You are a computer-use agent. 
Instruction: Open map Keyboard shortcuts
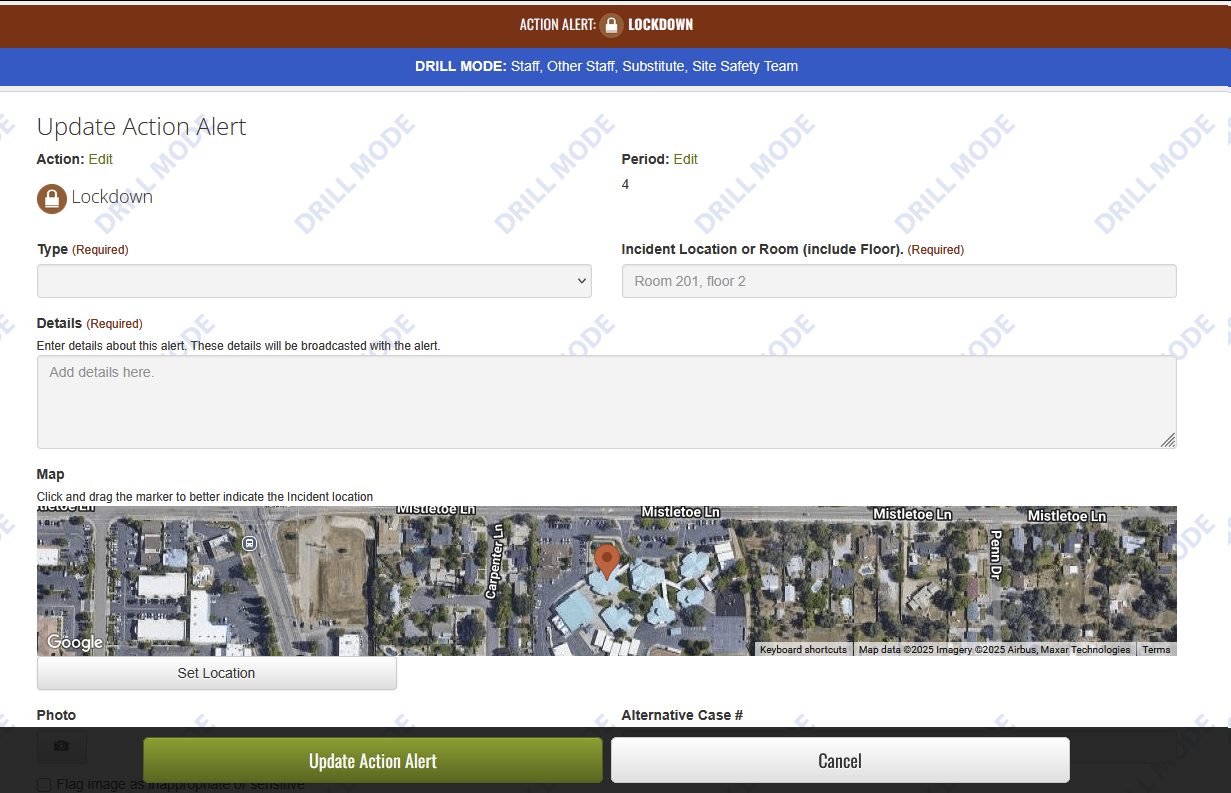pos(803,650)
